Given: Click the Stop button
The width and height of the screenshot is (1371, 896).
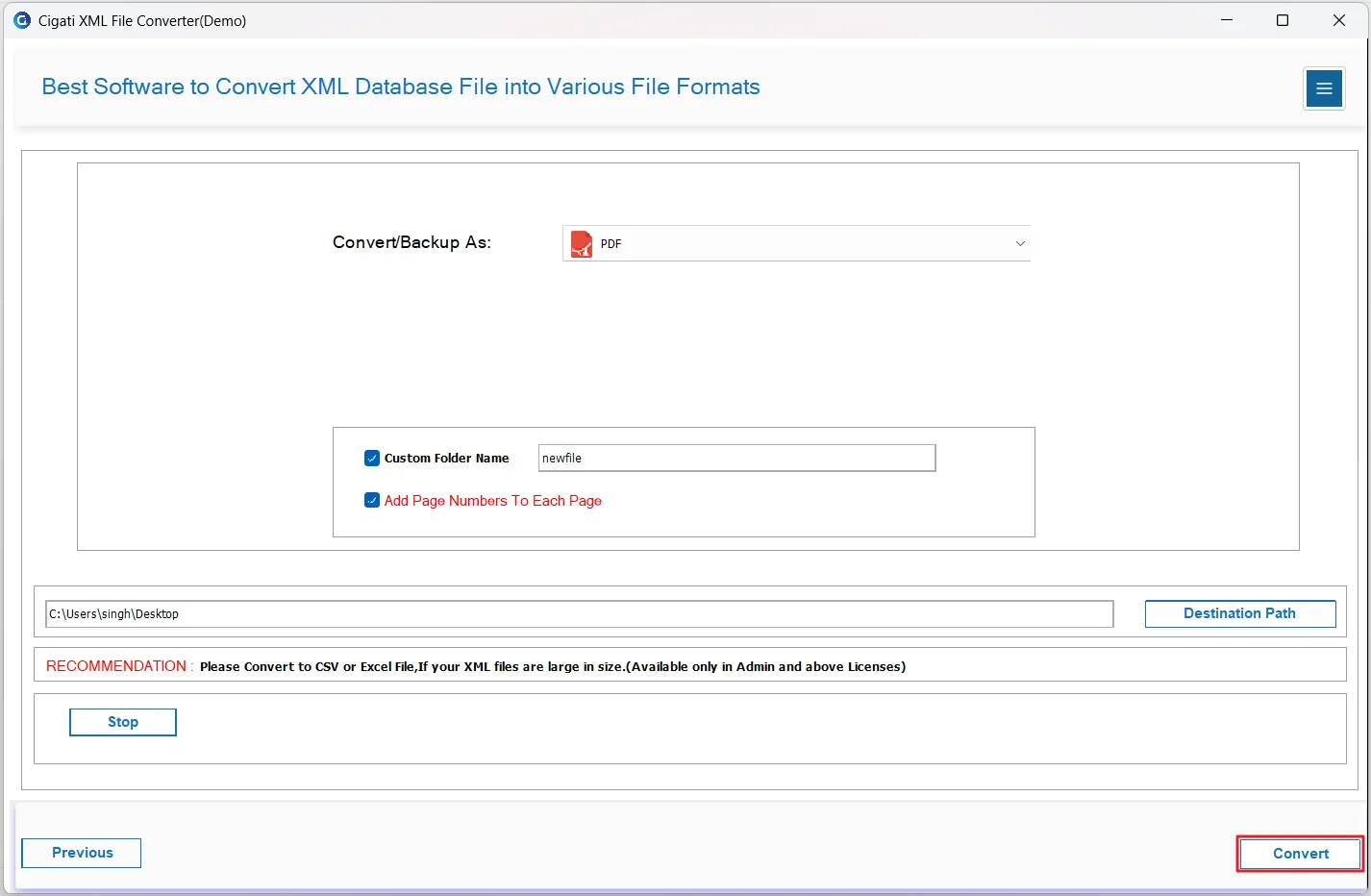Looking at the screenshot, I should click(x=123, y=722).
